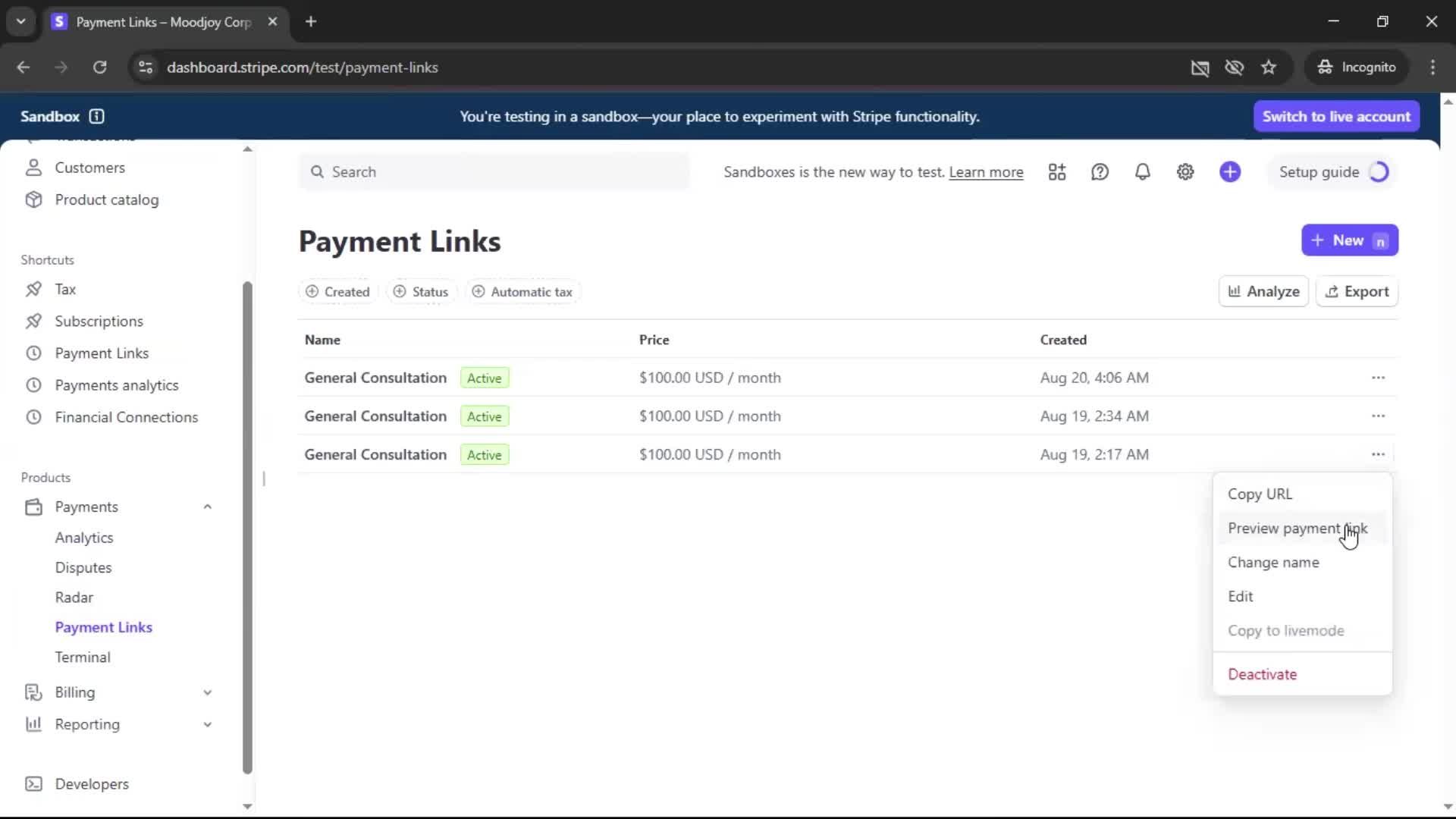Viewport: 1456px width, 819px height.
Task: Open Radar under Payments
Action: [x=74, y=598]
